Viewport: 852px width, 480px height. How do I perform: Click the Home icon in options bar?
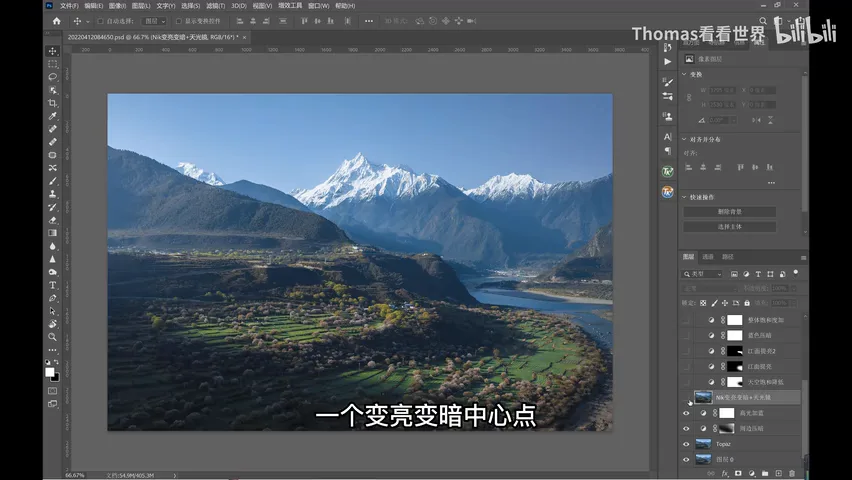tap(57, 21)
